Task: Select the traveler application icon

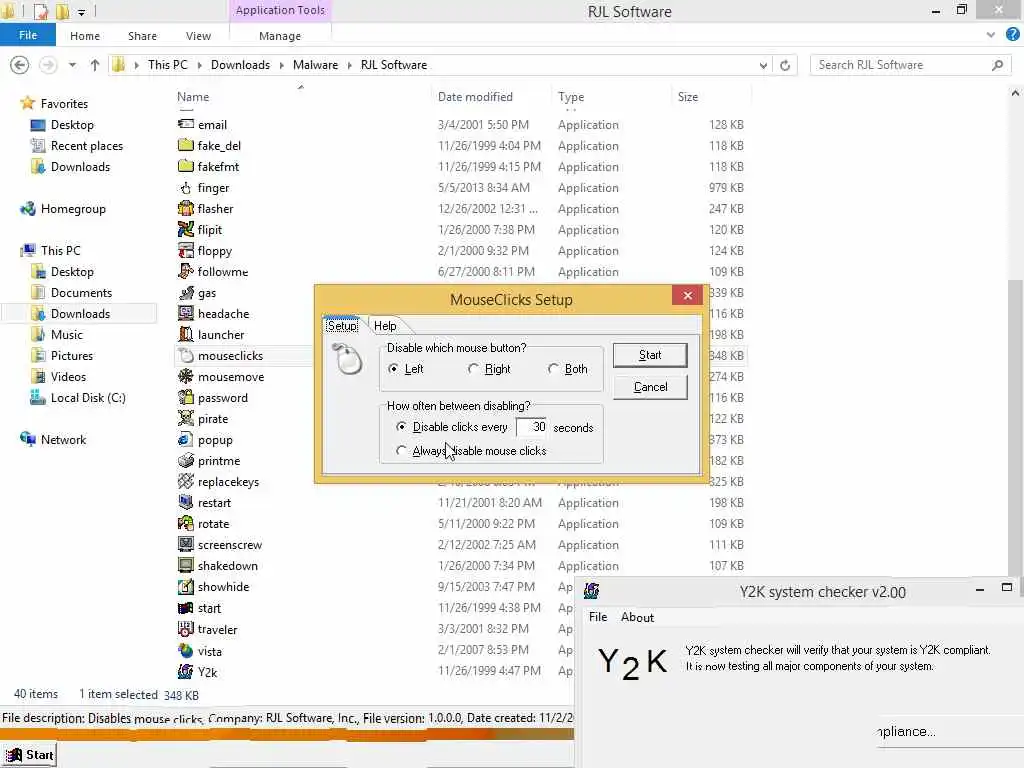Action: point(186,629)
